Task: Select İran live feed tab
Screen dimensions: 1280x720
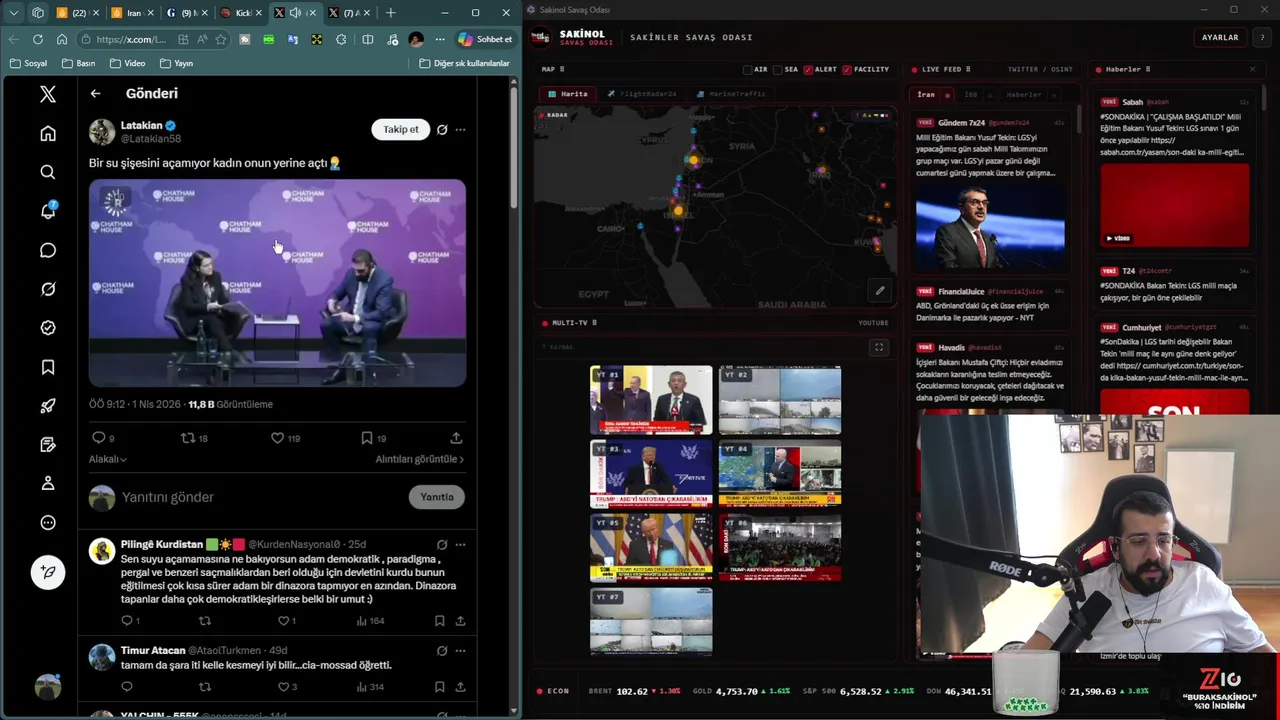Action: pyautogui.click(x=926, y=95)
